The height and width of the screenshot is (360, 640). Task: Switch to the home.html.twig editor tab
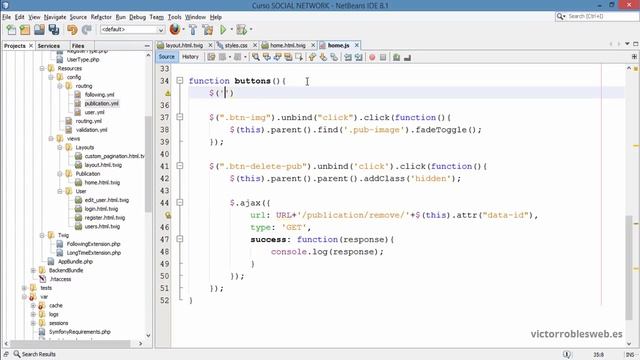coord(288,45)
